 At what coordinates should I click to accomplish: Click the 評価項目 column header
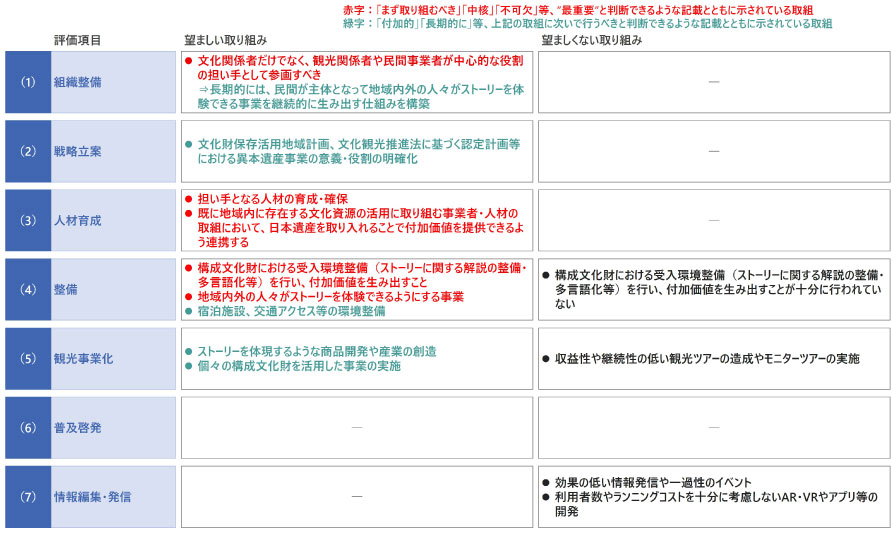coord(77,41)
